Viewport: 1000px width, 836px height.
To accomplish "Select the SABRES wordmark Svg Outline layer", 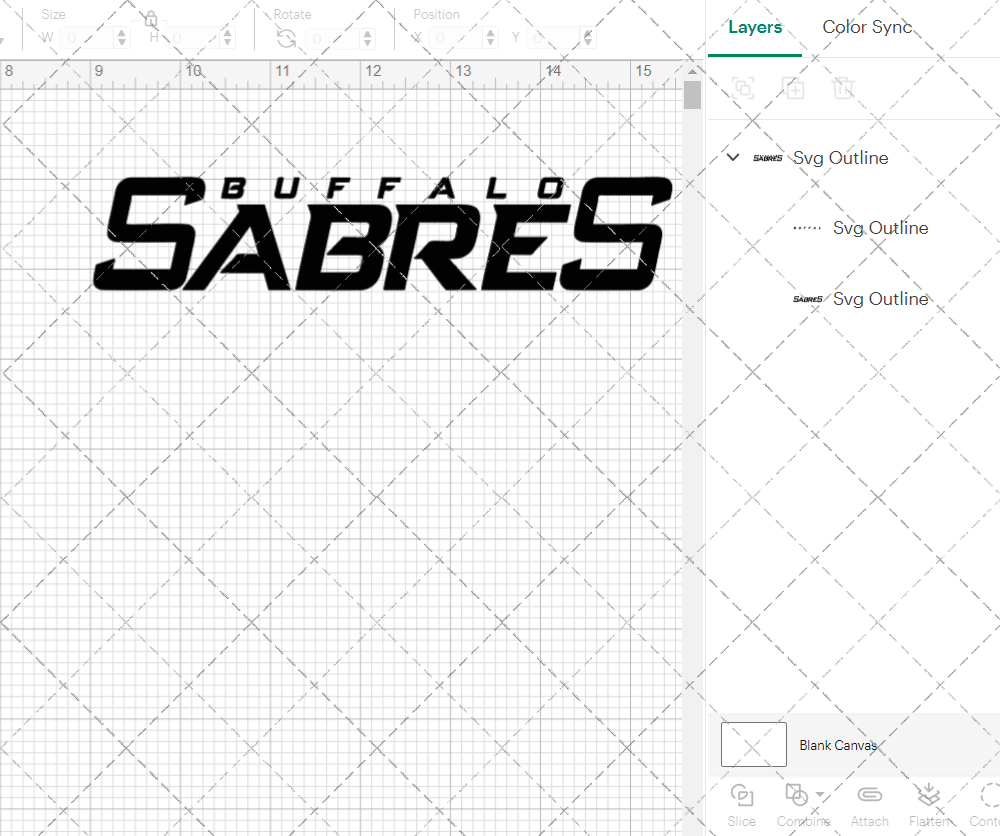I will (880, 298).
